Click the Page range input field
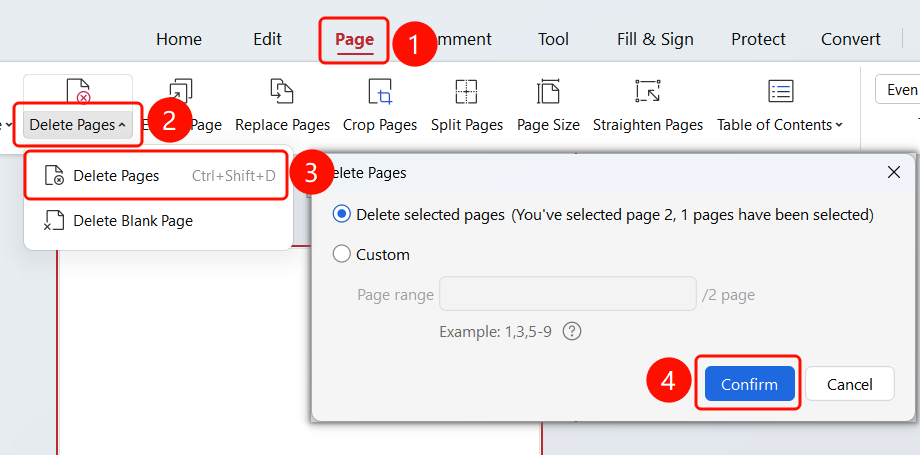The width and height of the screenshot is (920, 455). pyautogui.click(x=568, y=294)
